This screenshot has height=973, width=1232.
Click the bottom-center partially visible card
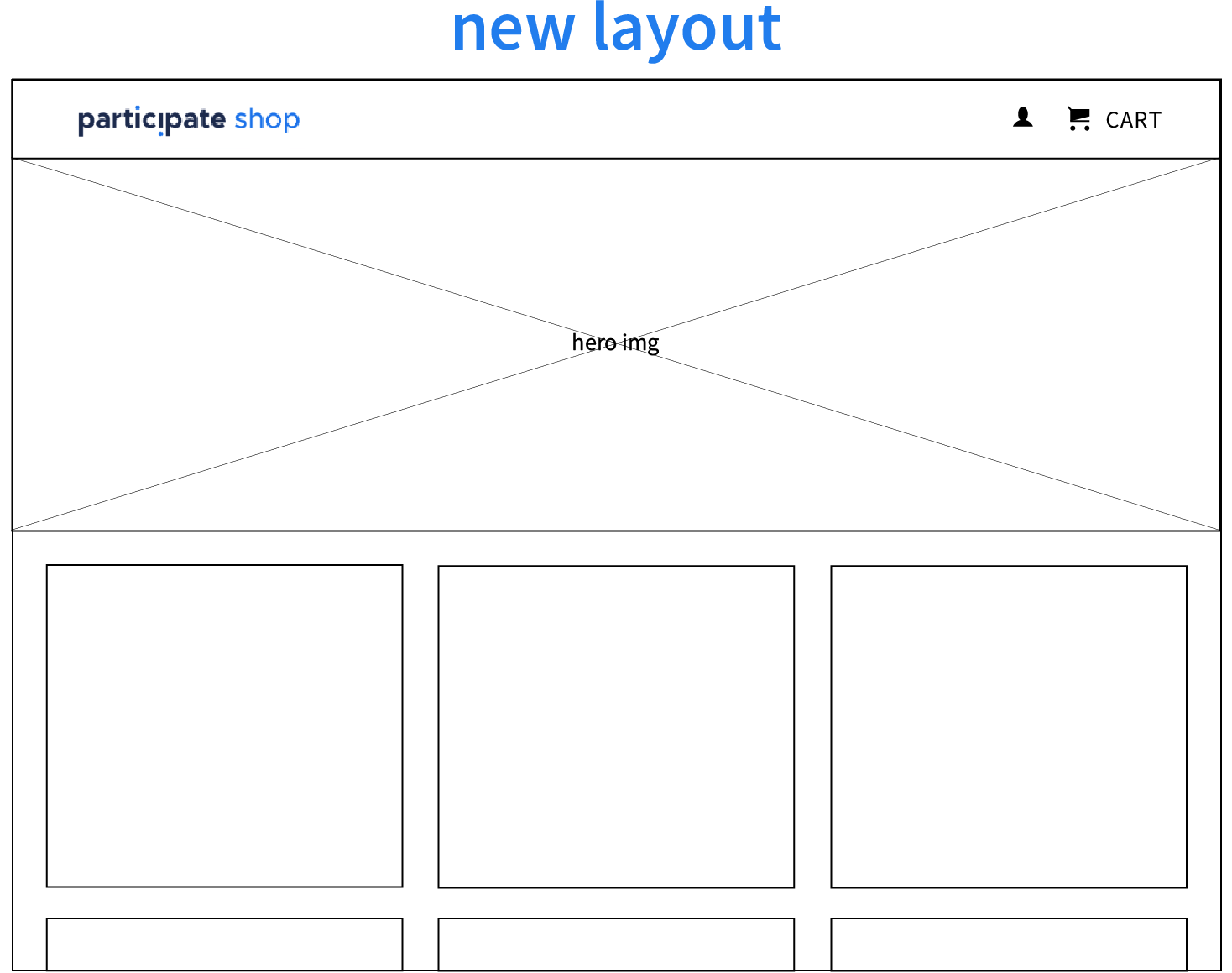tap(615, 944)
